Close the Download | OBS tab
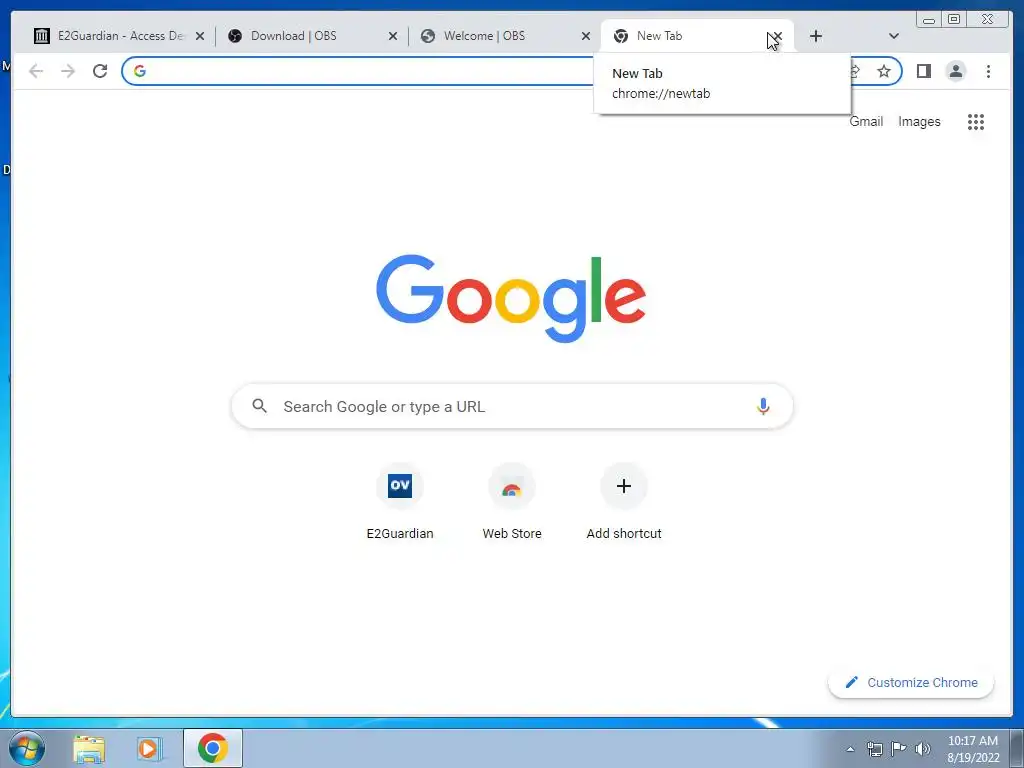Screen dimensions: 1024x768 [392, 36]
